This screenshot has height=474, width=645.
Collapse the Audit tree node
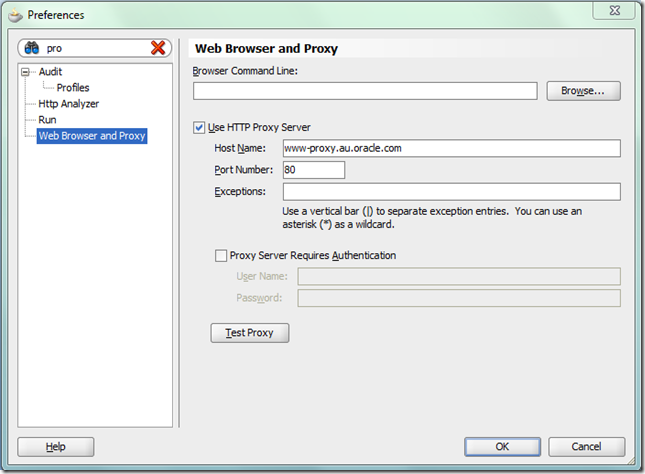[x=28, y=72]
